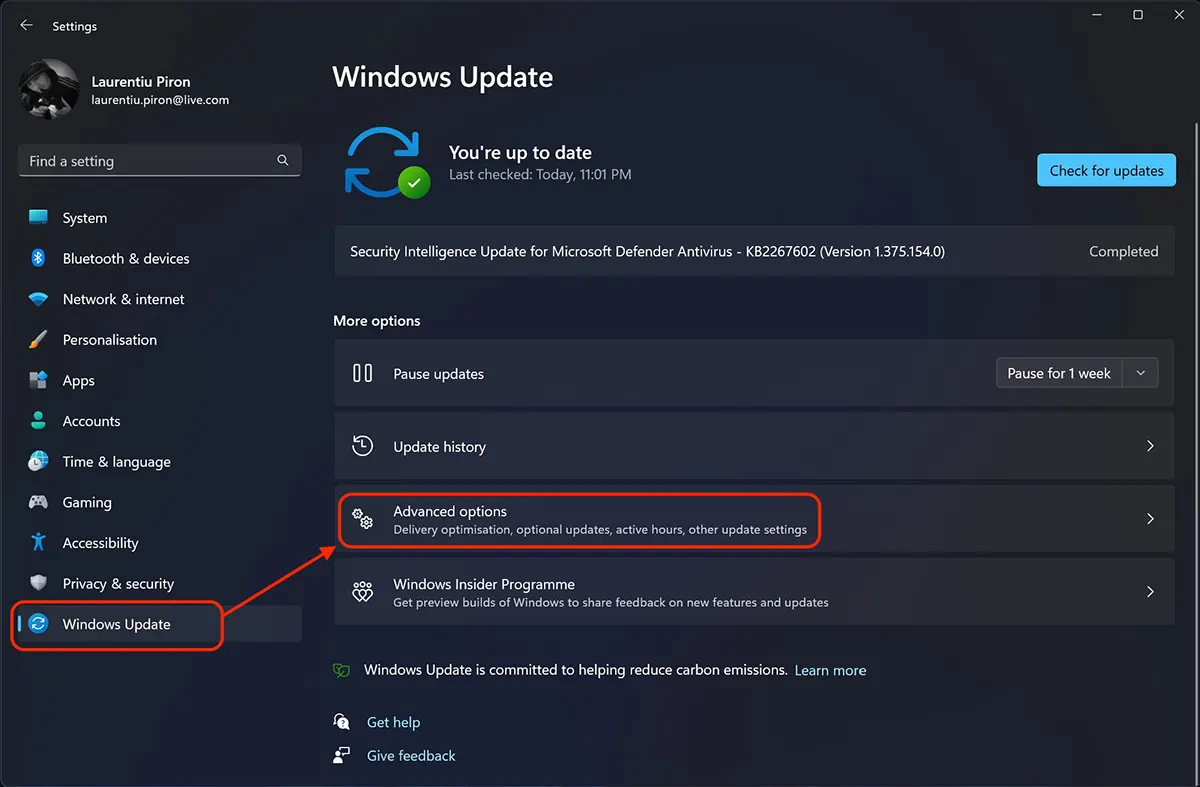
Task: Click the Accessibility figure icon
Action: [38, 542]
